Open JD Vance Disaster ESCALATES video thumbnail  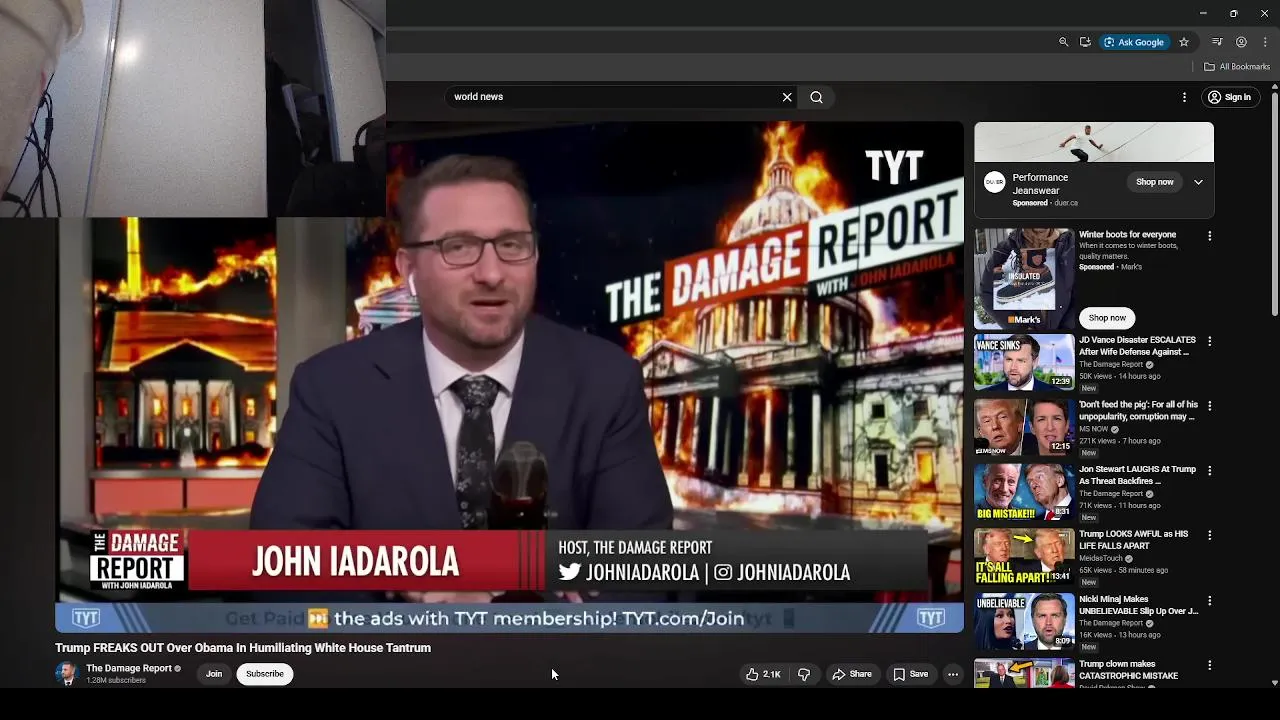click(1024, 362)
